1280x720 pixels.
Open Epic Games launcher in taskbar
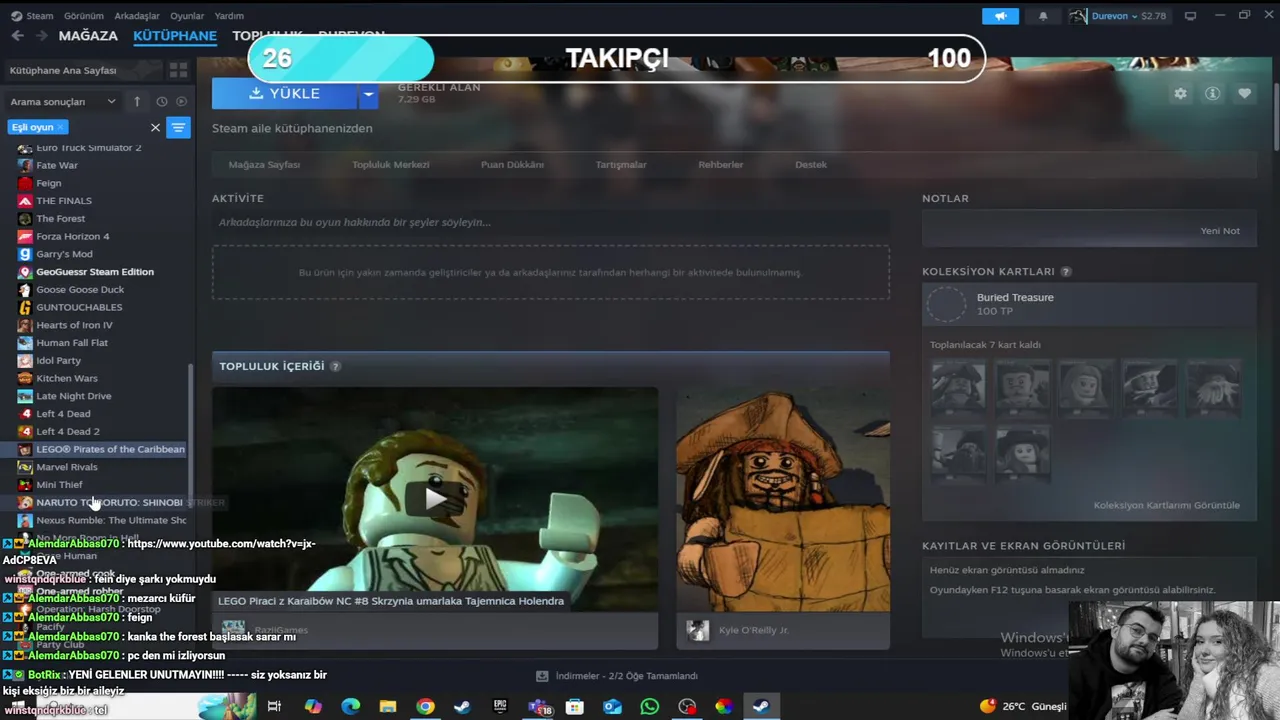[500, 706]
